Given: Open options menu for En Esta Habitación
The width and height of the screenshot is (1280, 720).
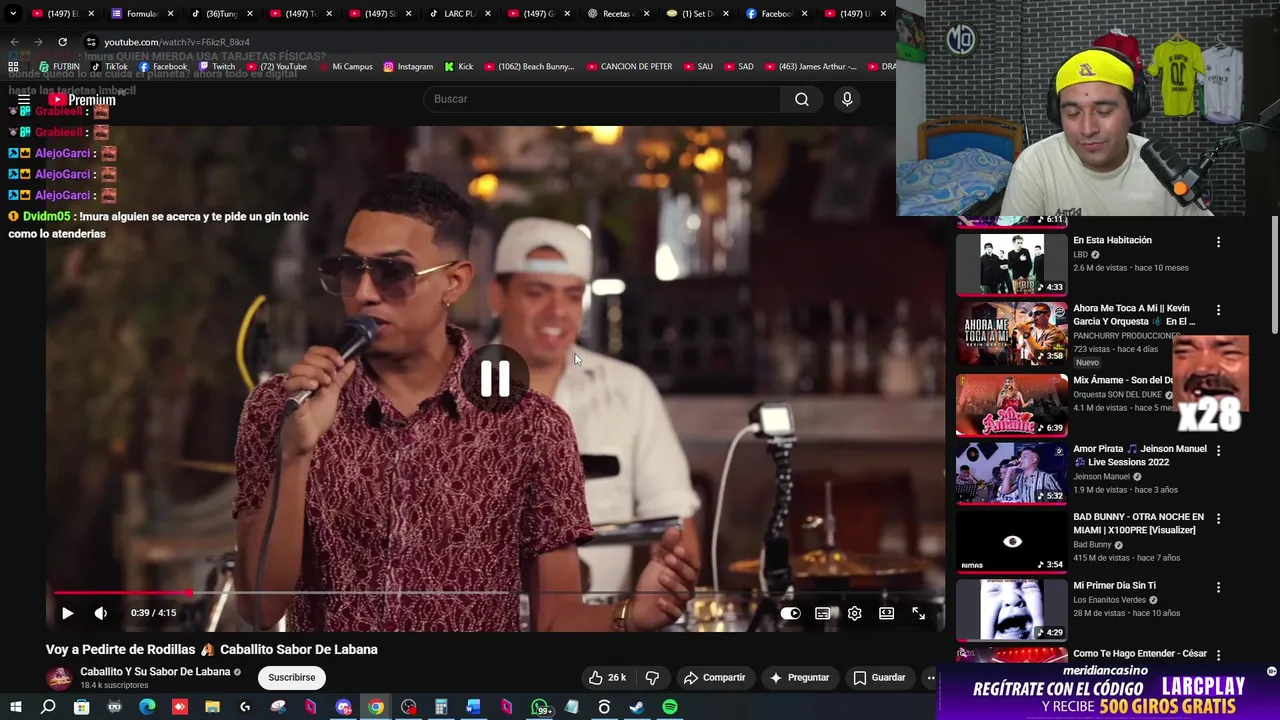Looking at the screenshot, I should (x=1218, y=242).
